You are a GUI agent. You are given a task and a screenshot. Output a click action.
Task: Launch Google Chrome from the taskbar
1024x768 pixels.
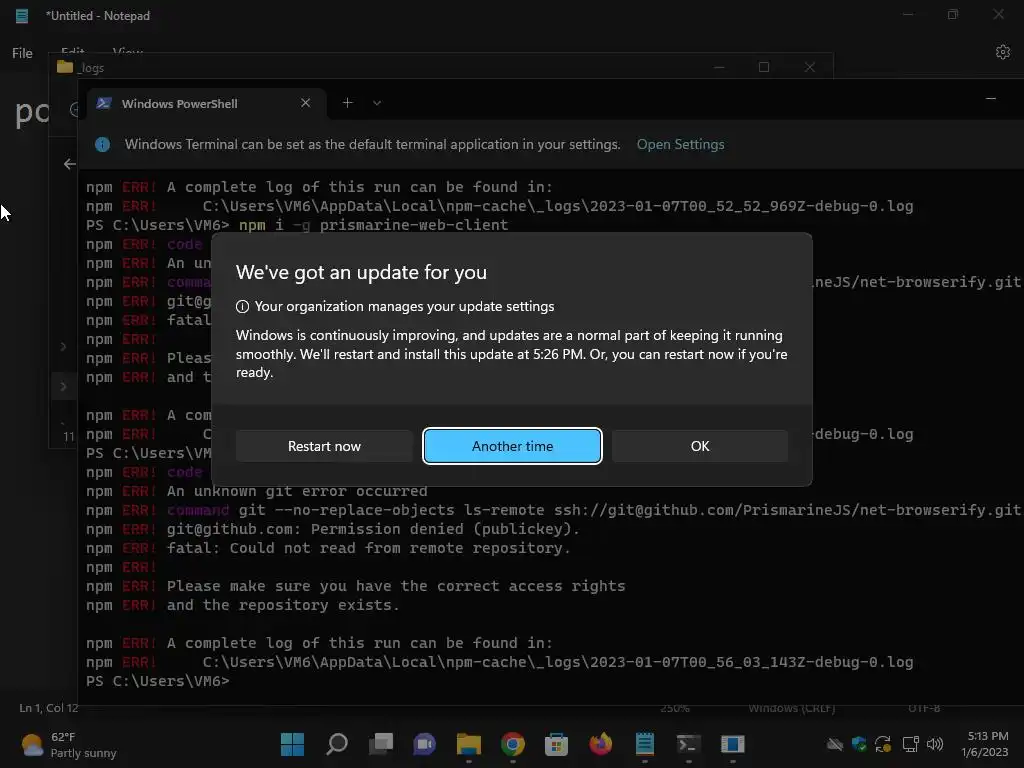pos(513,744)
